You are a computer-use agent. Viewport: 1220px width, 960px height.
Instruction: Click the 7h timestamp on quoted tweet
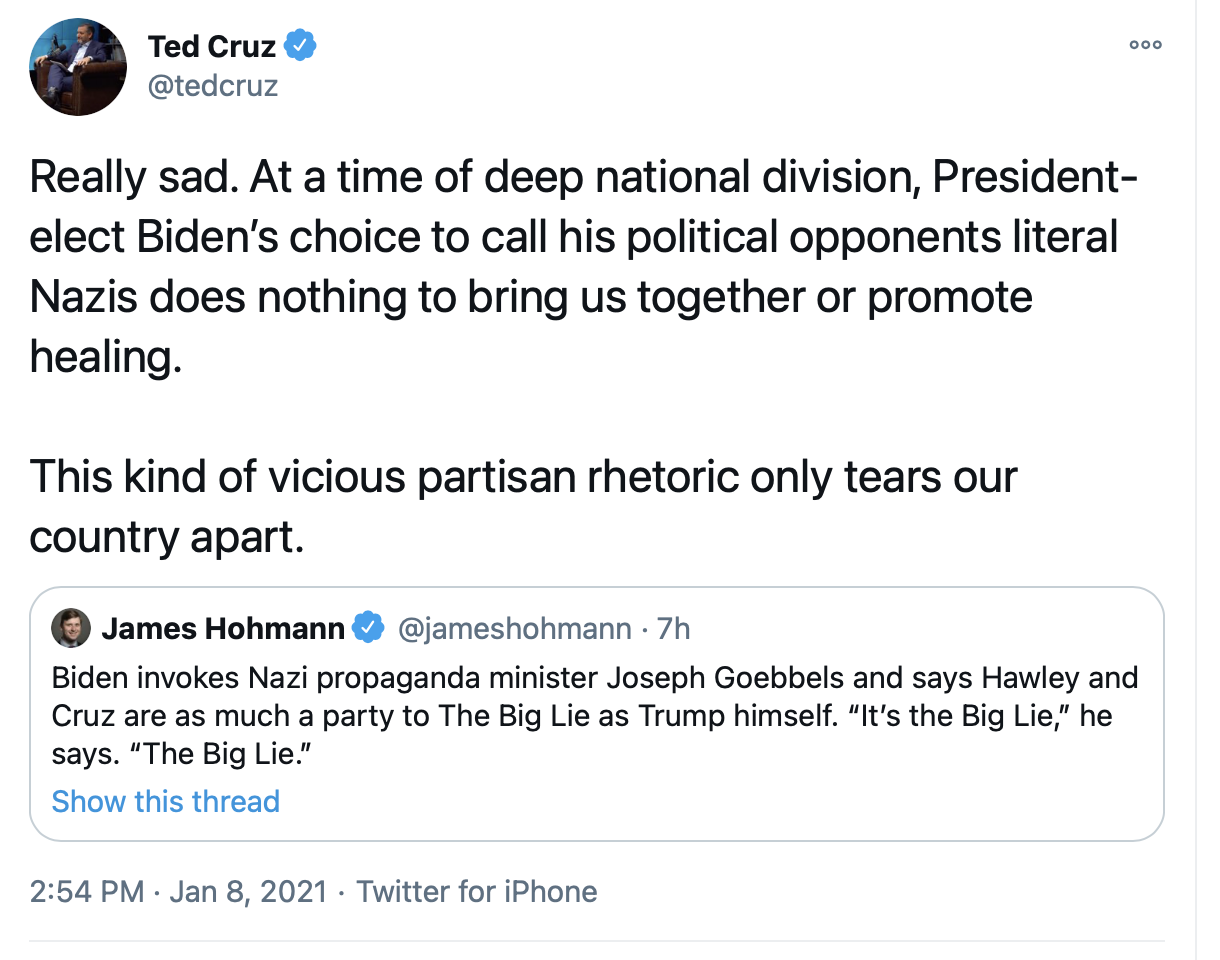pos(674,628)
